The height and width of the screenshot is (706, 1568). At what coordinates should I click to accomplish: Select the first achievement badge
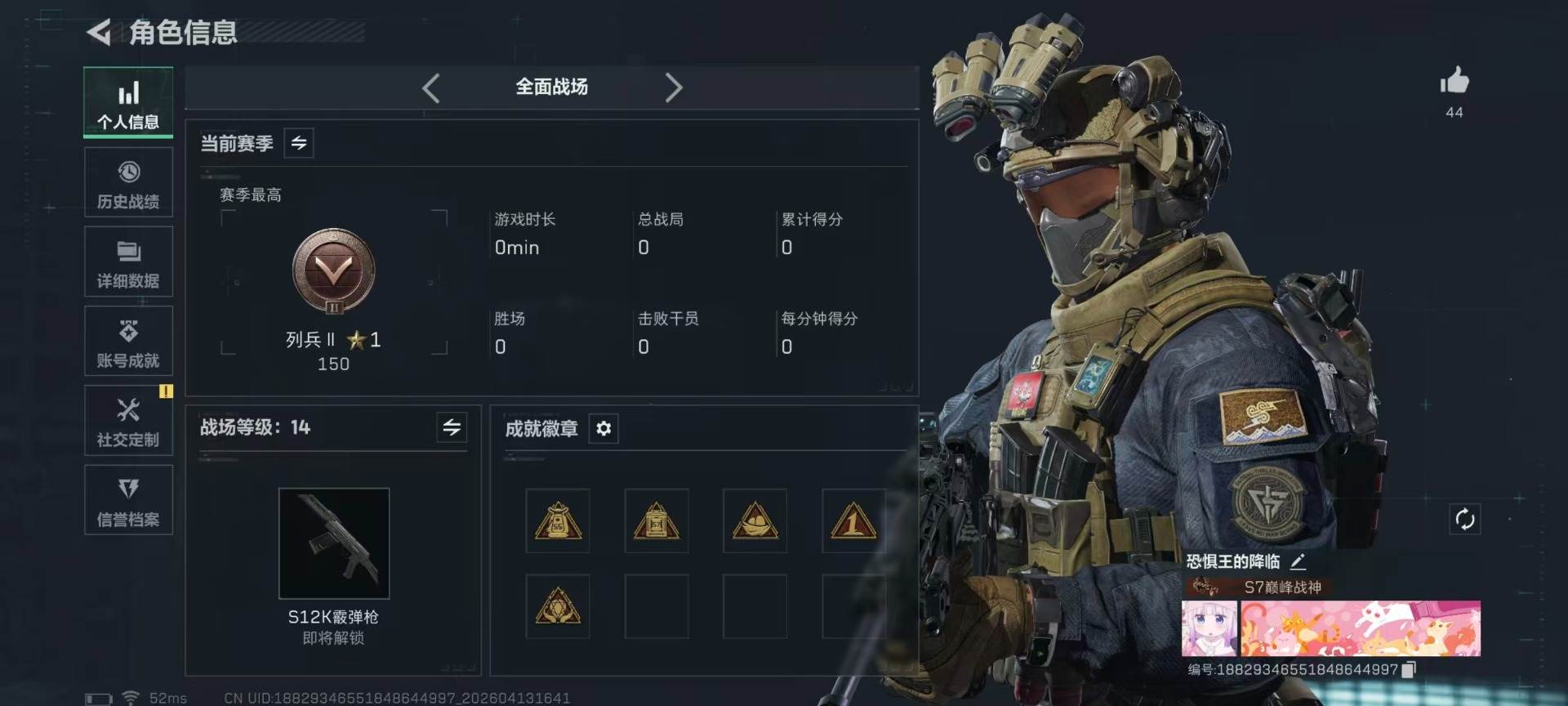(558, 521)
